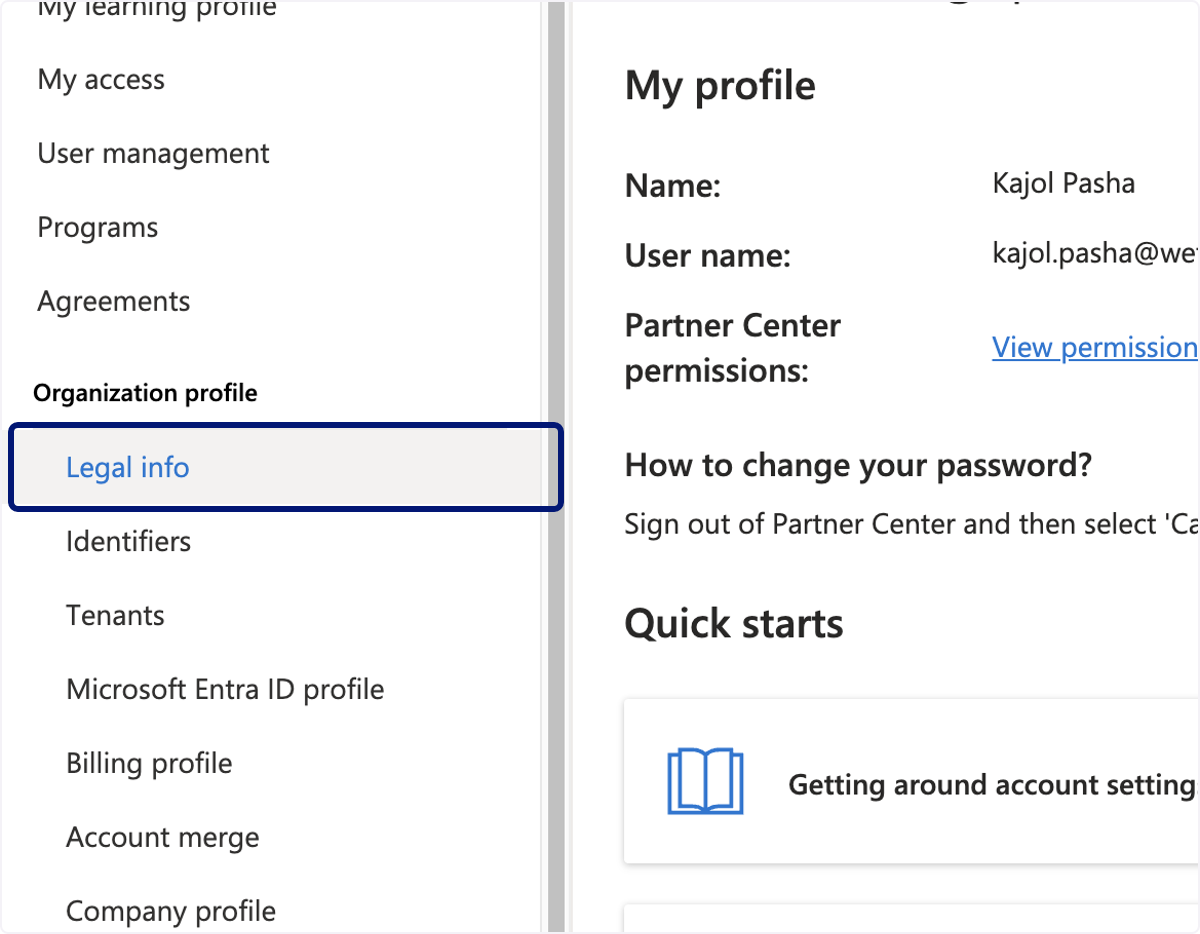Go to Tenants under Organization profile
The width and height of the screenshot is (1200, 934).
115,615
